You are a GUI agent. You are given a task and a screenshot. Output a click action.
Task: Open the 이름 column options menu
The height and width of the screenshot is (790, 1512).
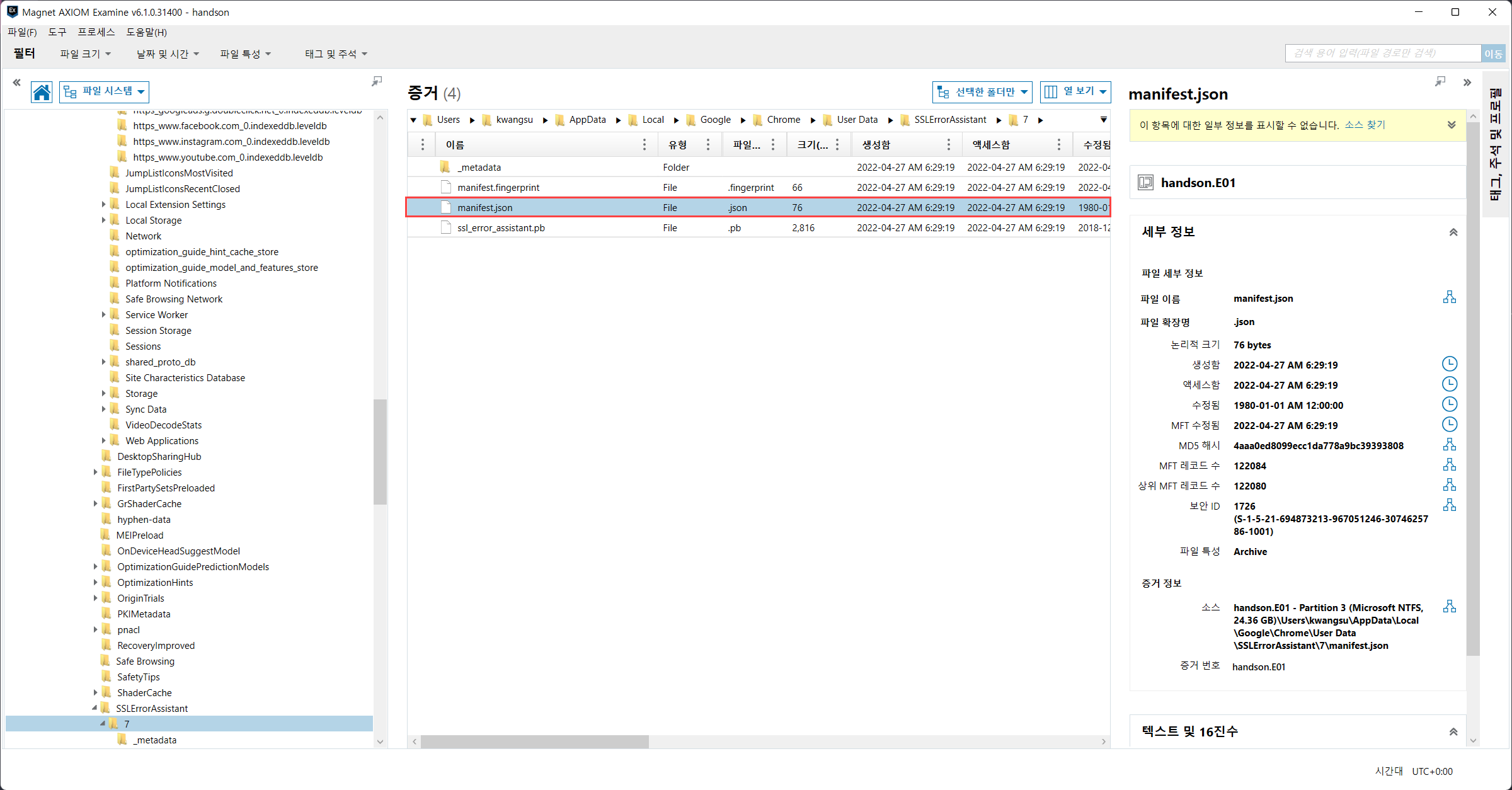tap(644, 145)
